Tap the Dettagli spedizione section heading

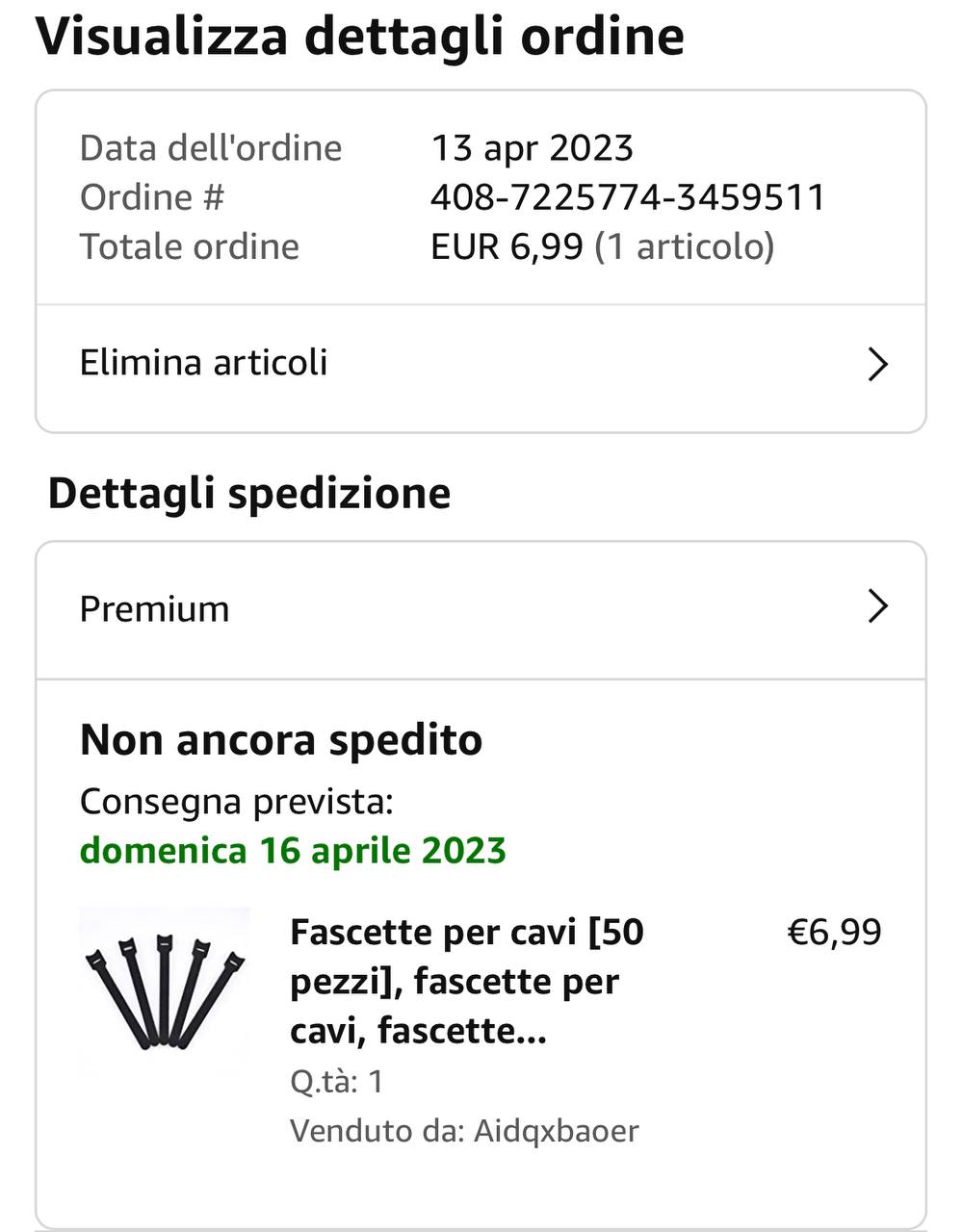(249, 493)
